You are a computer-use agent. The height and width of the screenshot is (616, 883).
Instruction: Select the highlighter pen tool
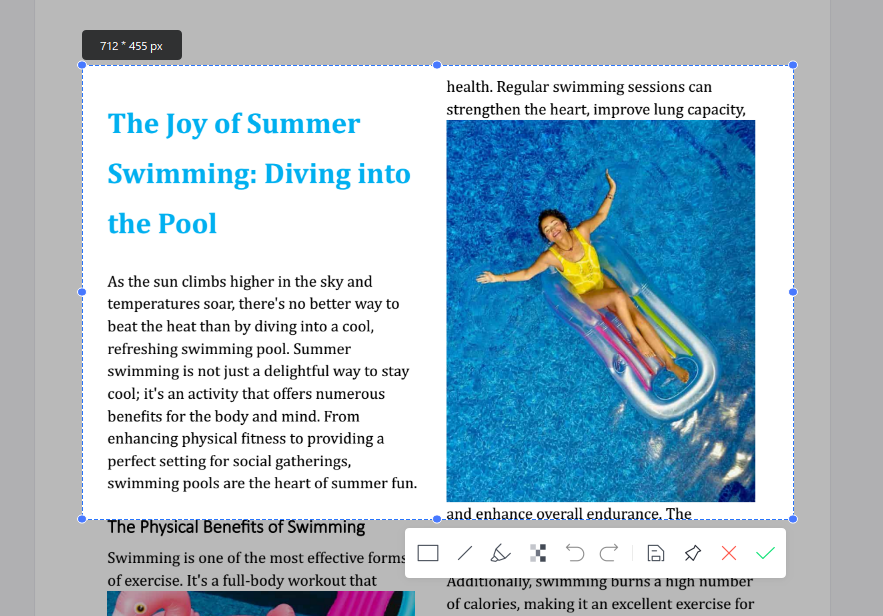click(500, 553)
